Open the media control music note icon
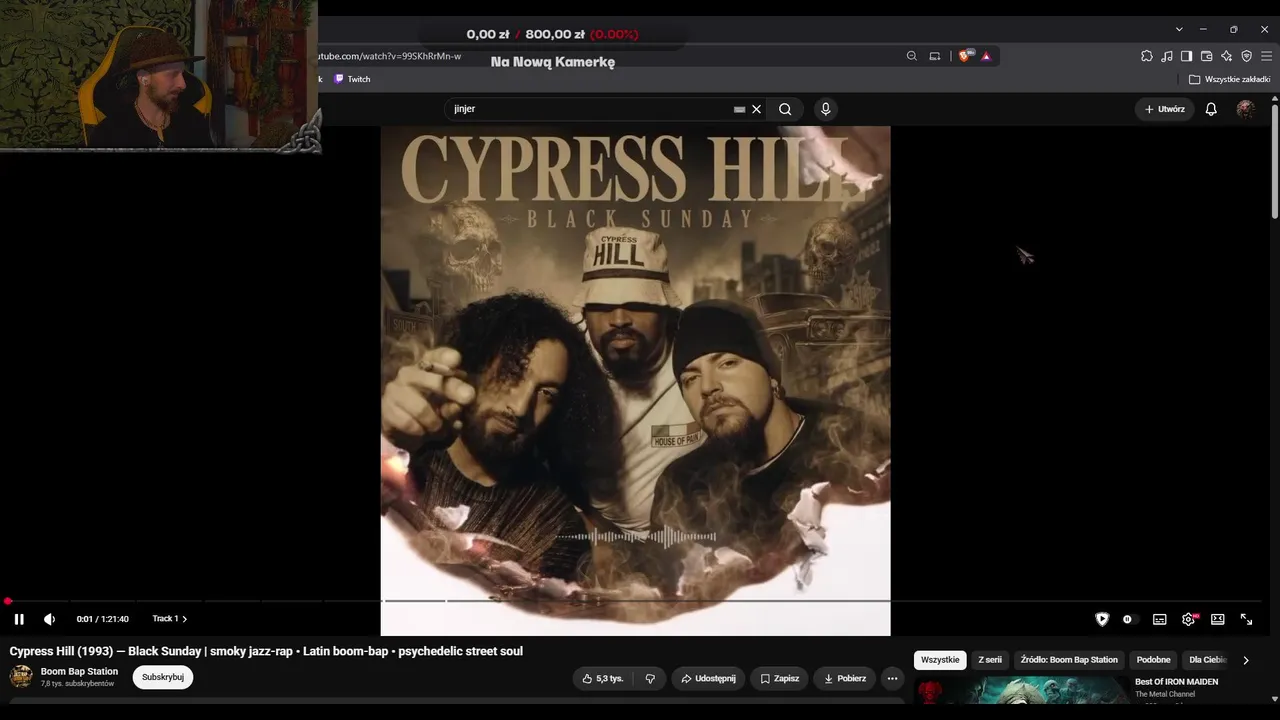Image resolution: width=1280 pixels, height=720 pixels. (x=1167, y=56)
